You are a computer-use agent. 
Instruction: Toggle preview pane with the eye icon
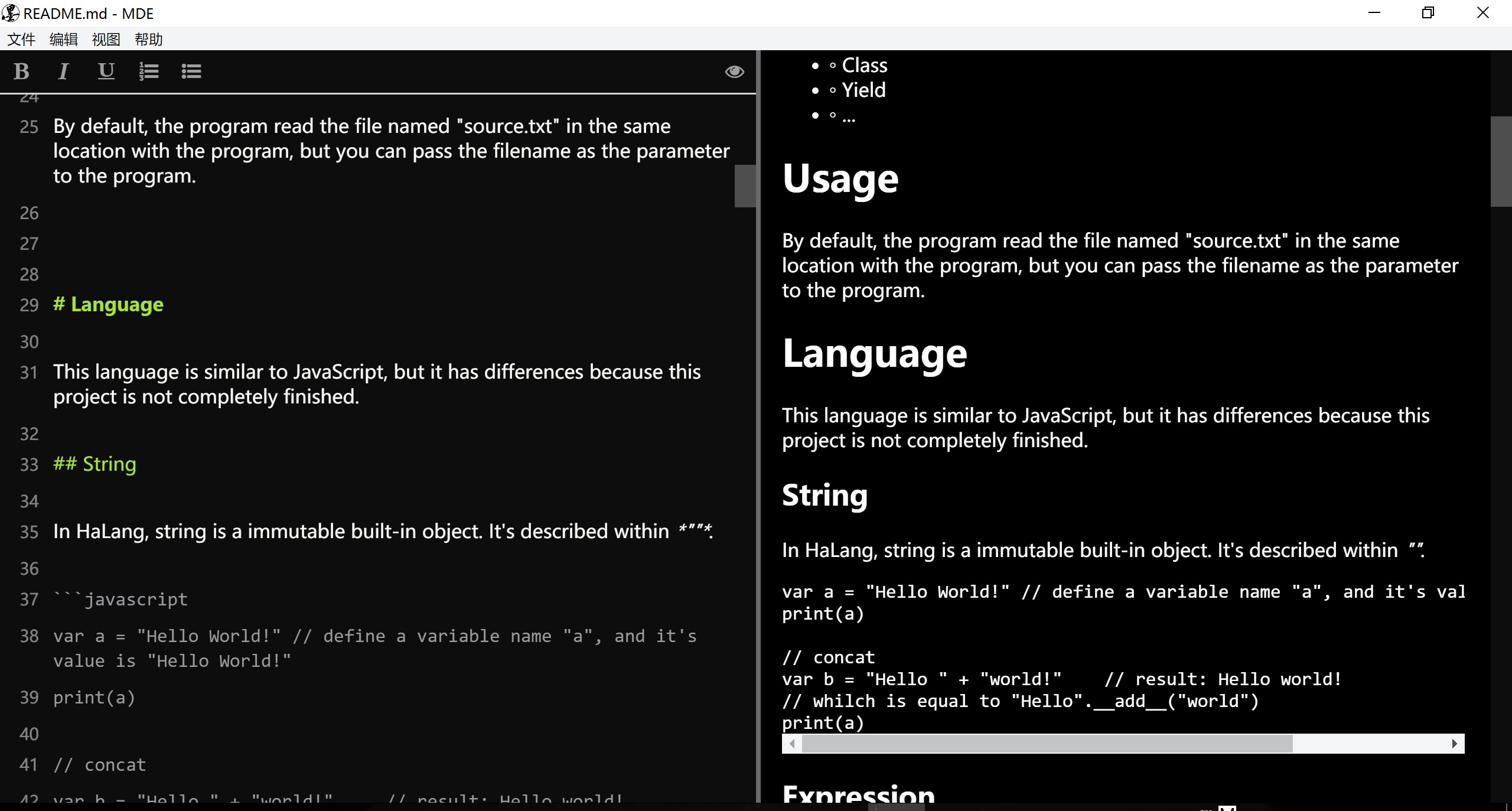(734, 71)
